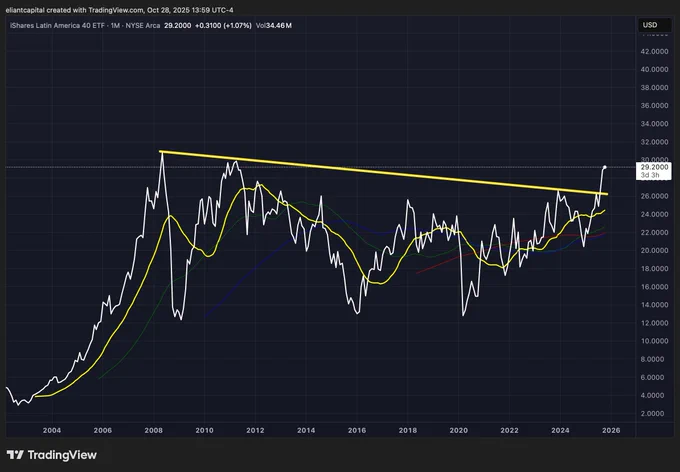Click the 2010 label on time axis
This screenshot has height=472, width=680.
(204, 430)
